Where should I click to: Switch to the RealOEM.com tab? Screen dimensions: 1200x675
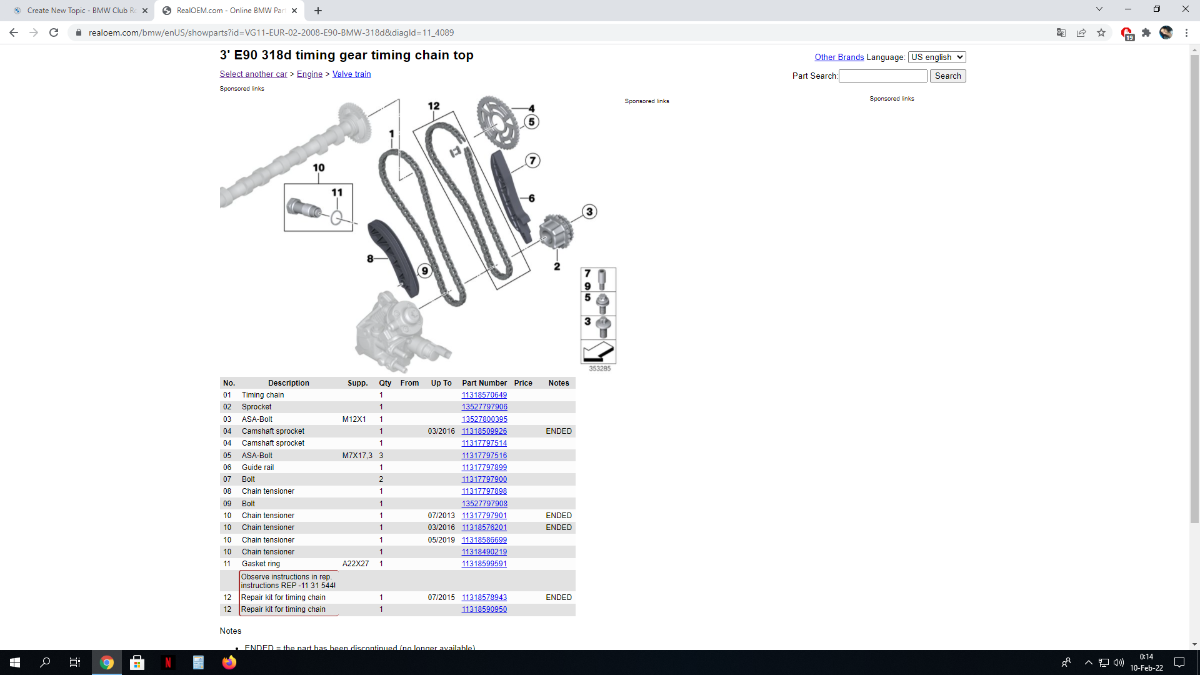[230, 10]
